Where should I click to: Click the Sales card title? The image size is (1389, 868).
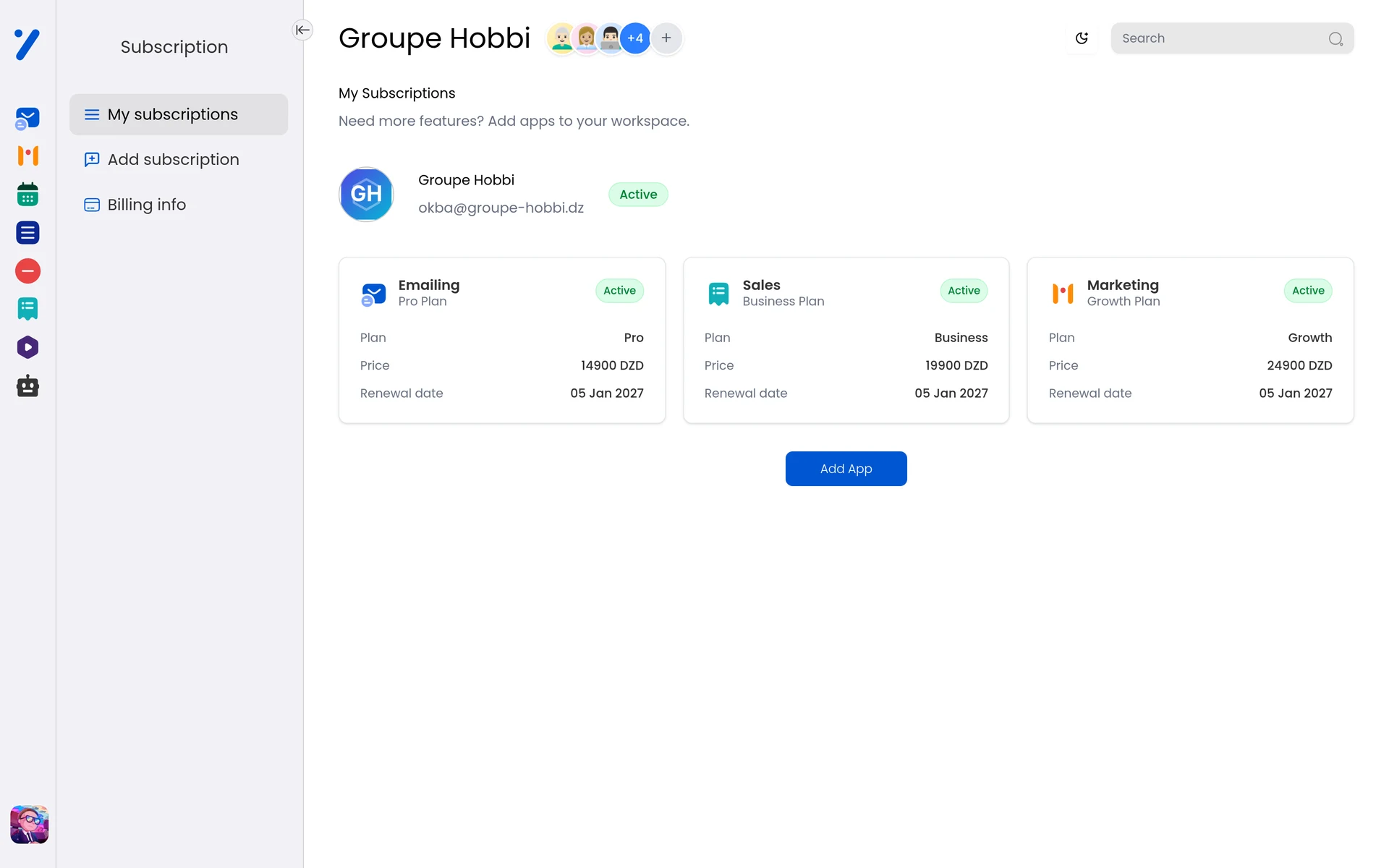pyautogui.click(x=761, y=285)
